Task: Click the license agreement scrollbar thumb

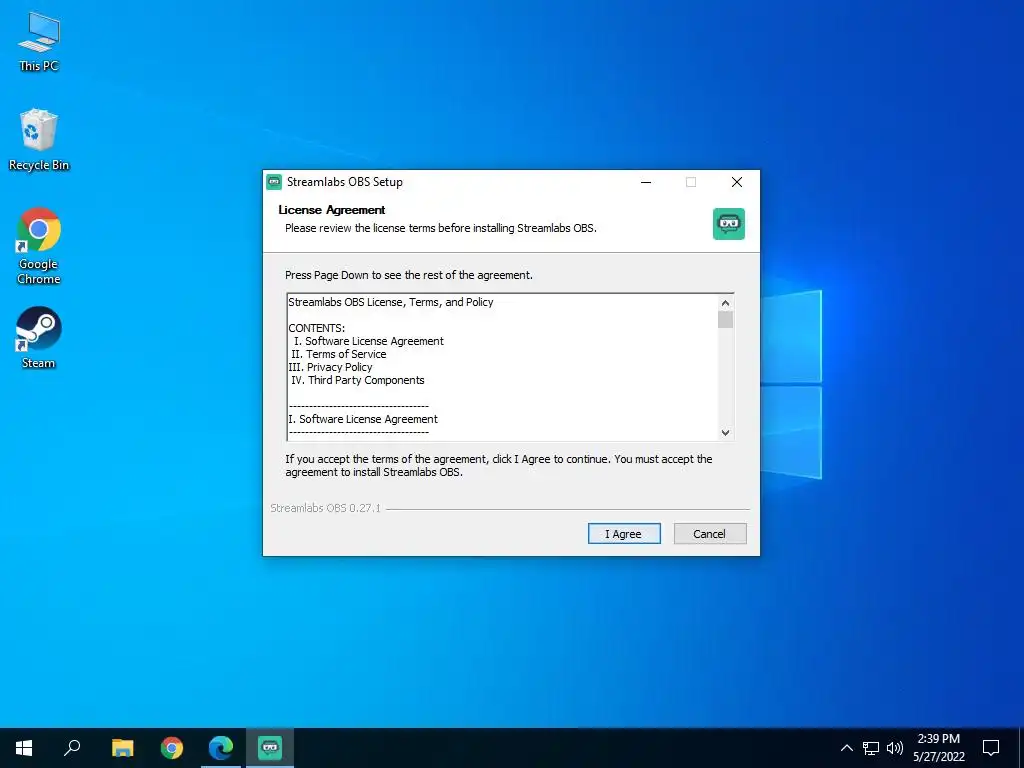Action: pyautogui.click(x=725, y=319)
